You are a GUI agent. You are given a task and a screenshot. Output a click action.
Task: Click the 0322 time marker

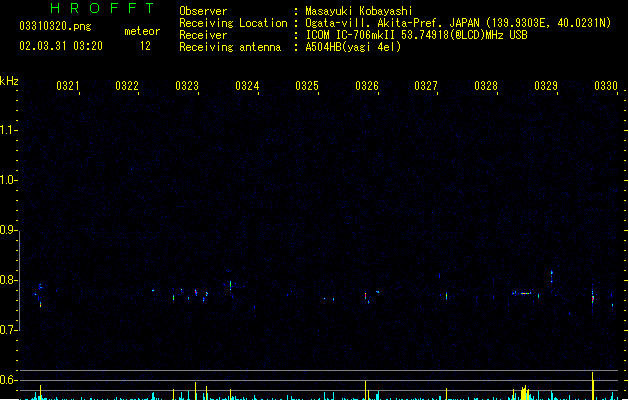127,86
